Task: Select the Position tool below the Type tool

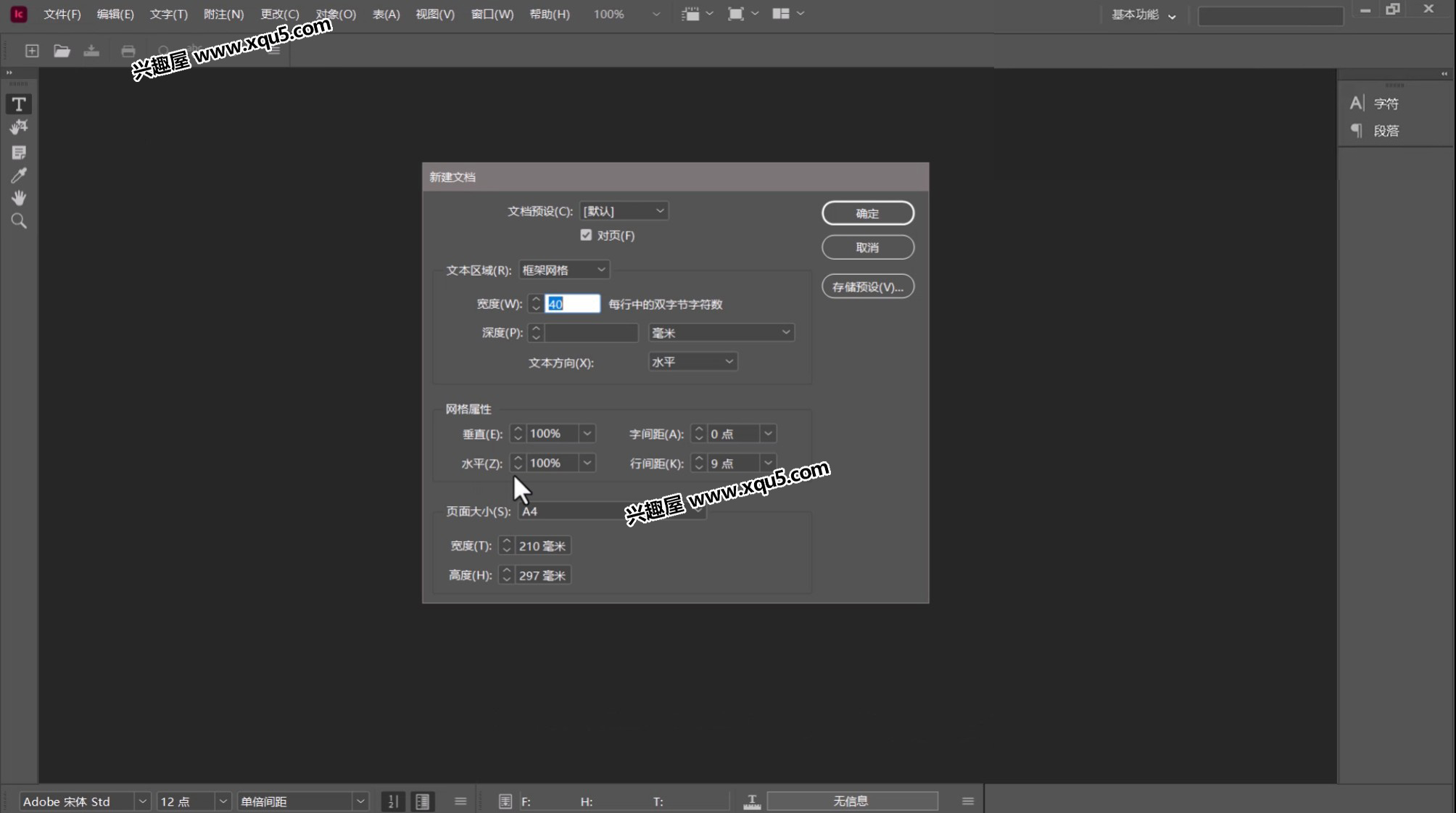Action: click(x=19, y=128)
